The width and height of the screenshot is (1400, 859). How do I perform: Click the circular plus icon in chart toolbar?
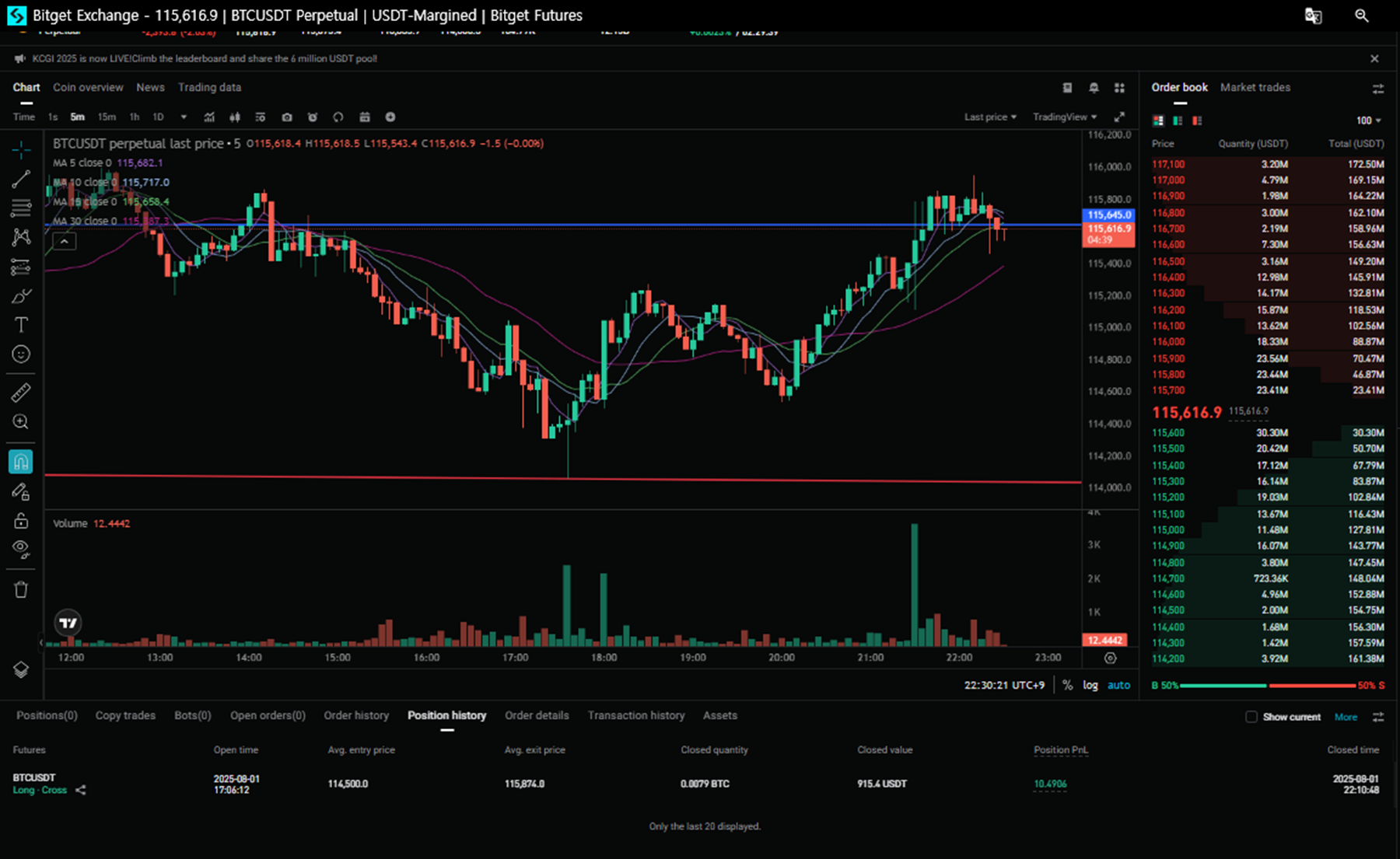(390, 117)
